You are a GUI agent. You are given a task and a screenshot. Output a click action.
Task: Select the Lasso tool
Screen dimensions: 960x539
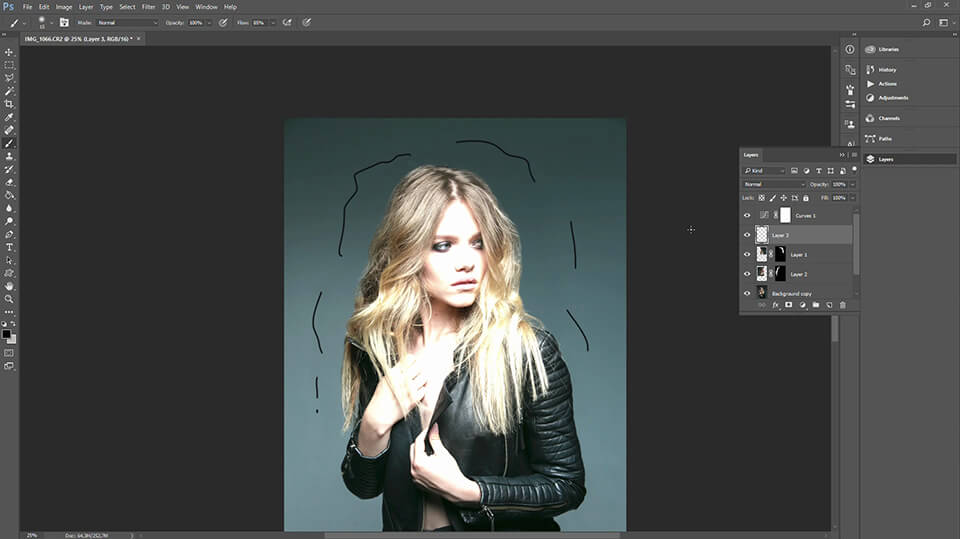pos(9,78)
